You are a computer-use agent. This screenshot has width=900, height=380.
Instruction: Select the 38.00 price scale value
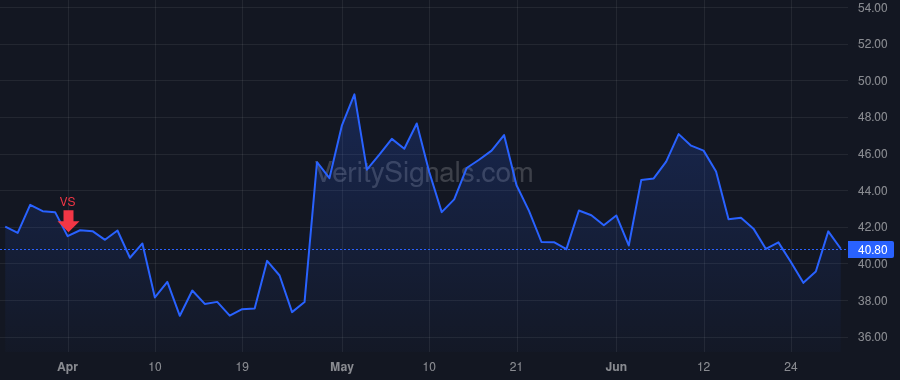tap(871, 301)
